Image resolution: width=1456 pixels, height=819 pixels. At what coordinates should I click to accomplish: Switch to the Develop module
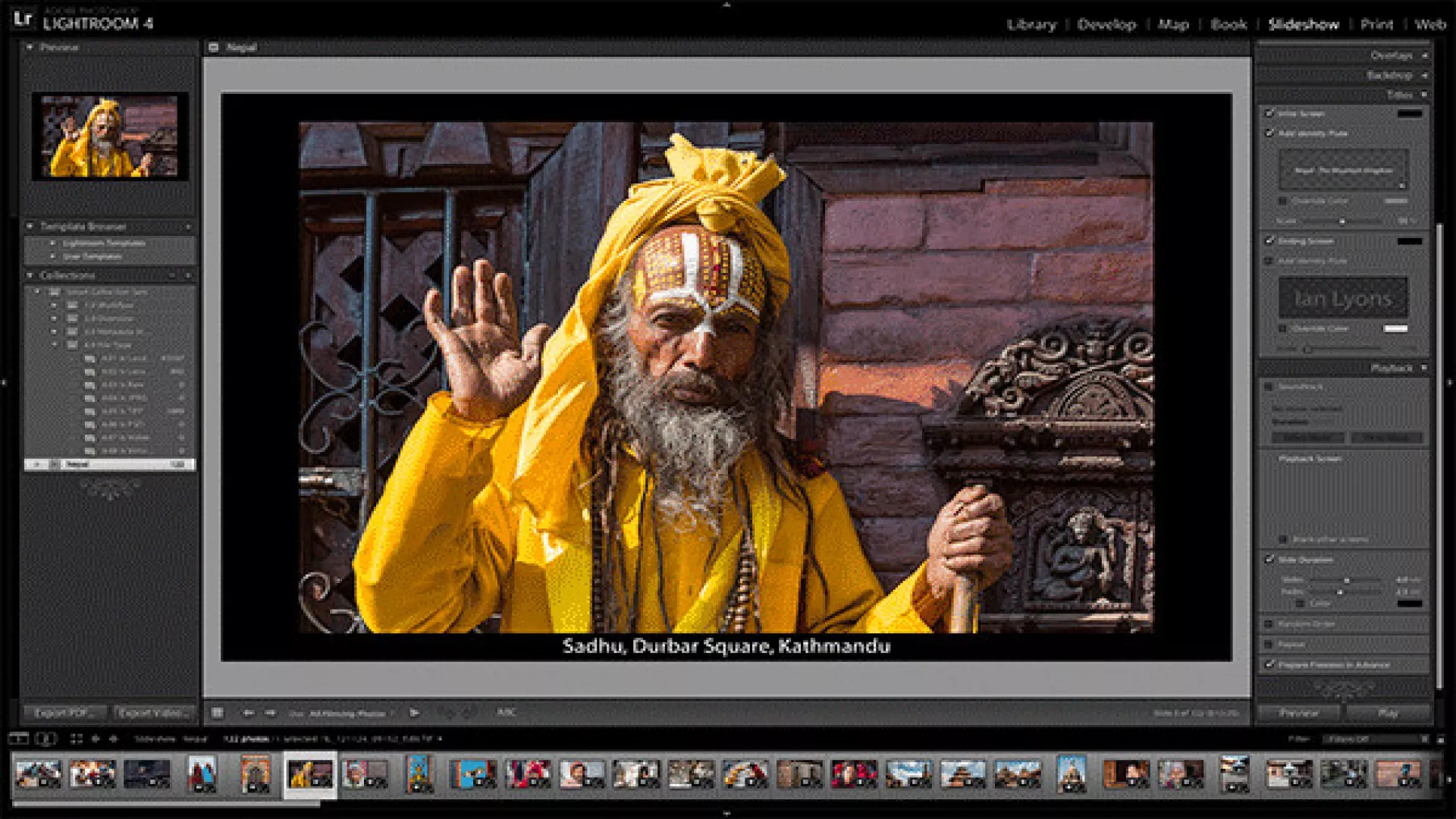pos(1106,24)
